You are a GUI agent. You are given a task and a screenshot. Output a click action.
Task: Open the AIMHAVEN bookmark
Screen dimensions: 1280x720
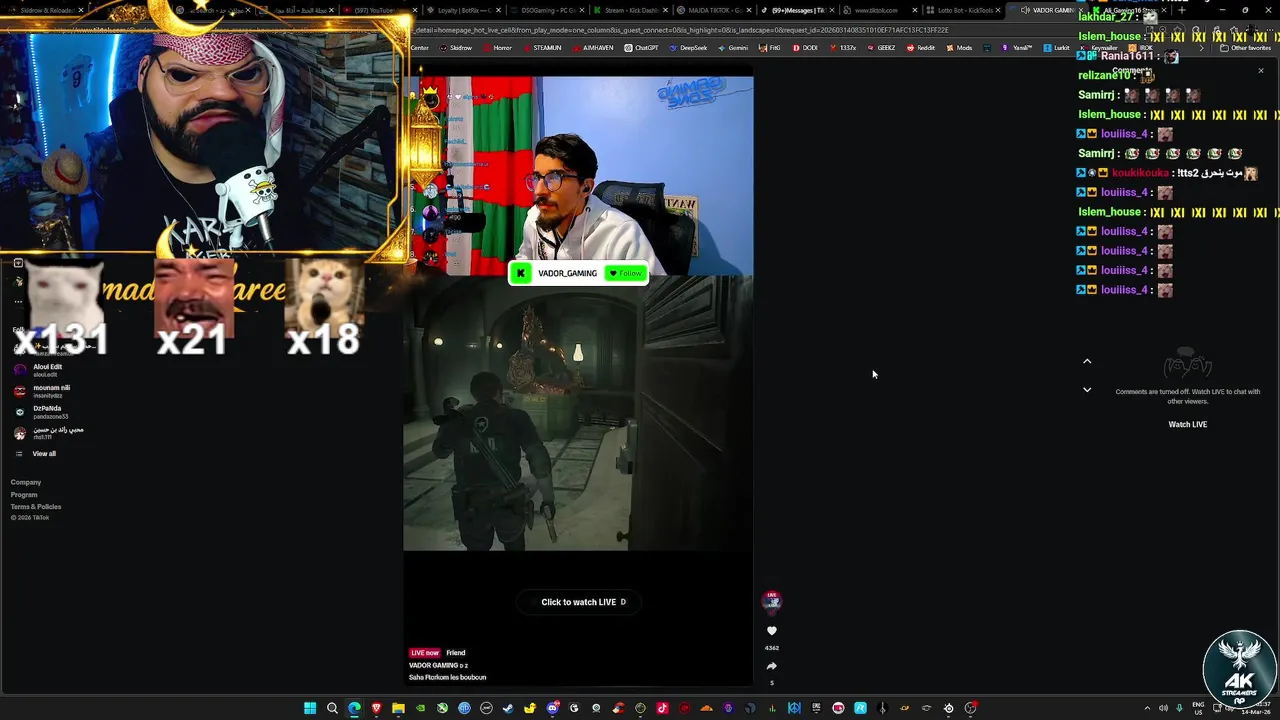pyautogui.click(x=593, y=48)
